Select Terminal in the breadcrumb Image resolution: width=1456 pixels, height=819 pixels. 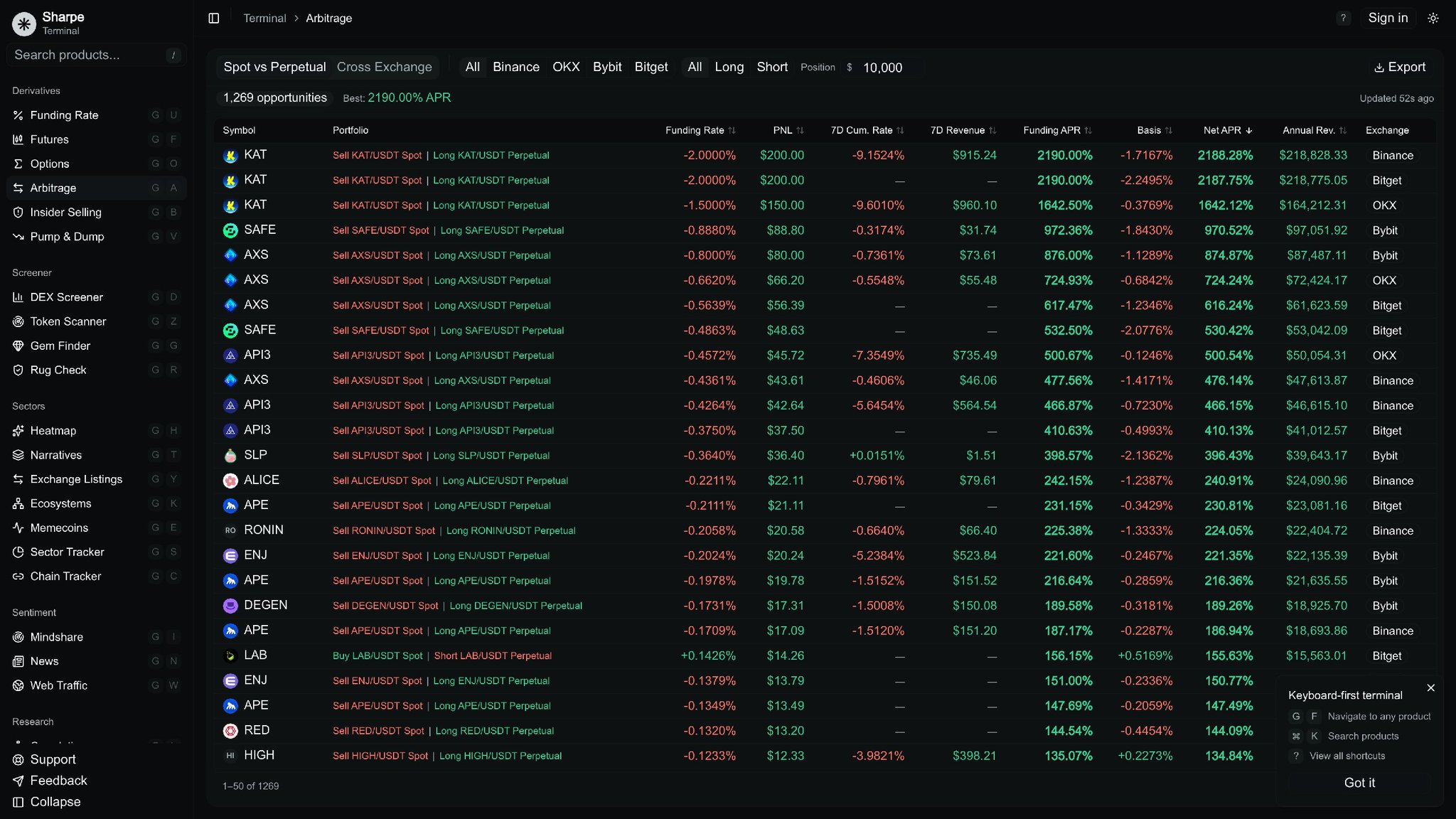click(264, 18)
